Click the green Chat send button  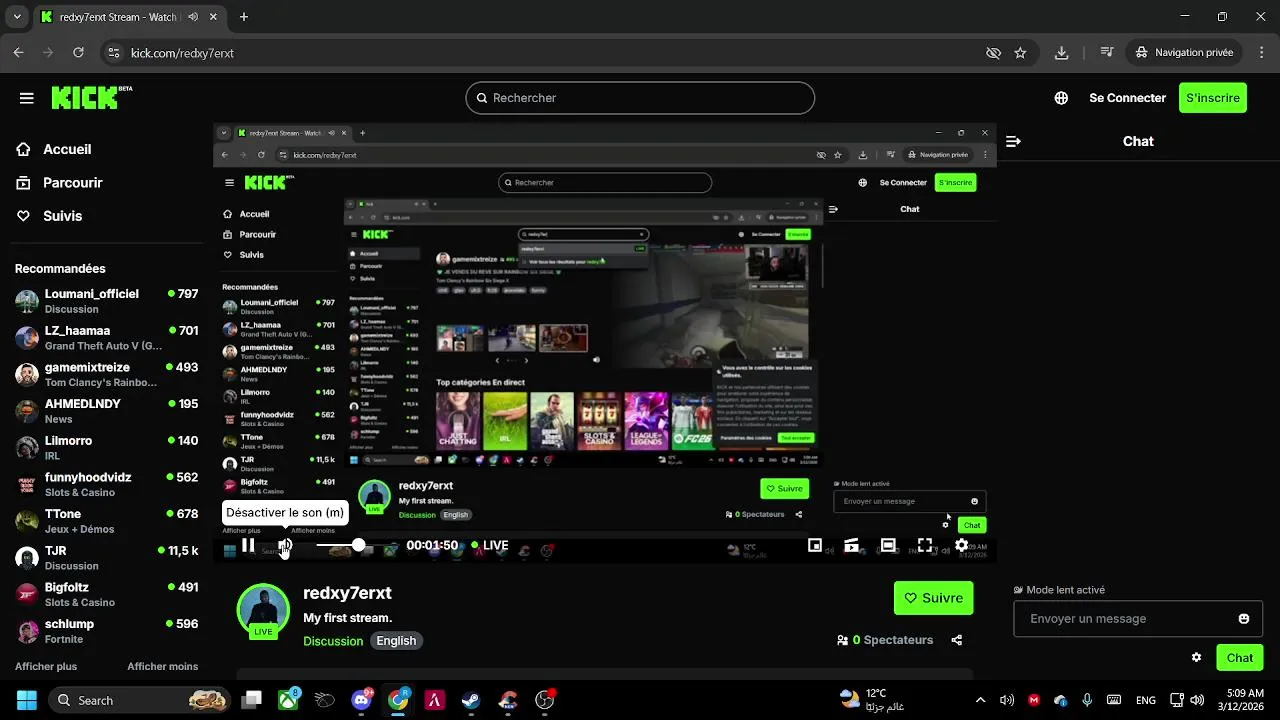click(x=1239, y=658)
